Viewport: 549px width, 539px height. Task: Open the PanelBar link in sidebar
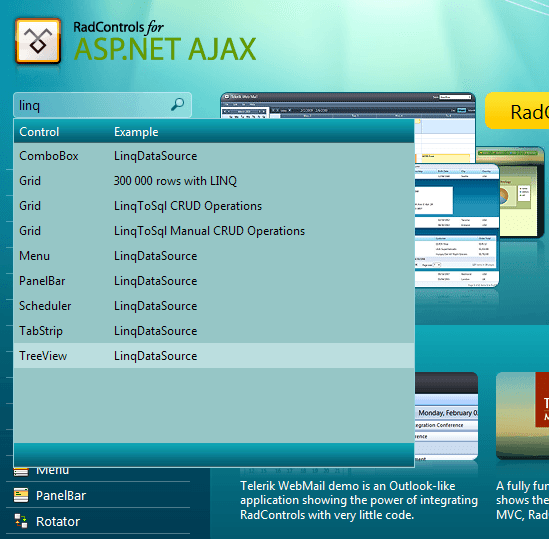pos(61,496)
